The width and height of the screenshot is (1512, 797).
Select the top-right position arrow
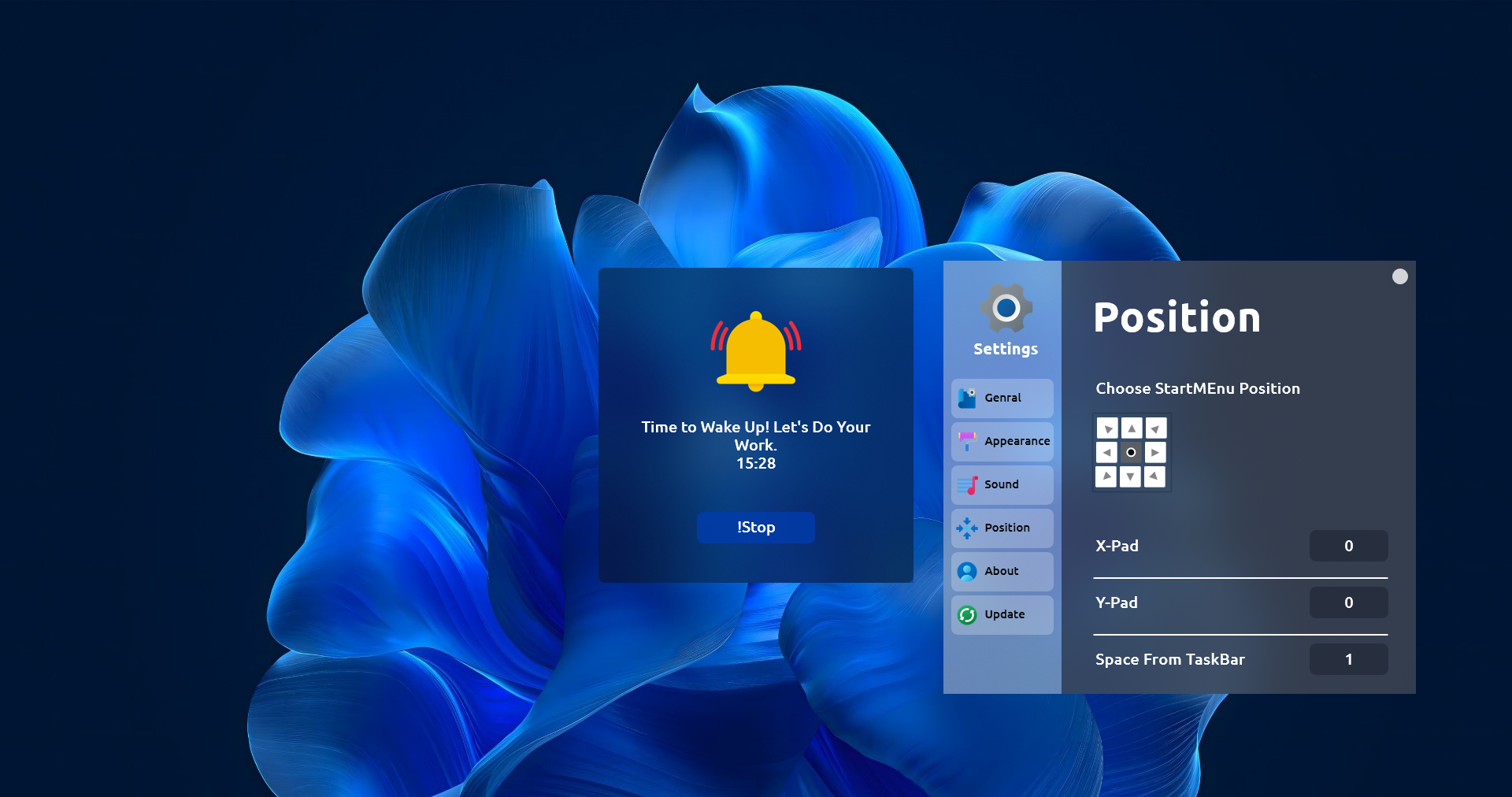pyautogui.click(x=1155, y=428)
